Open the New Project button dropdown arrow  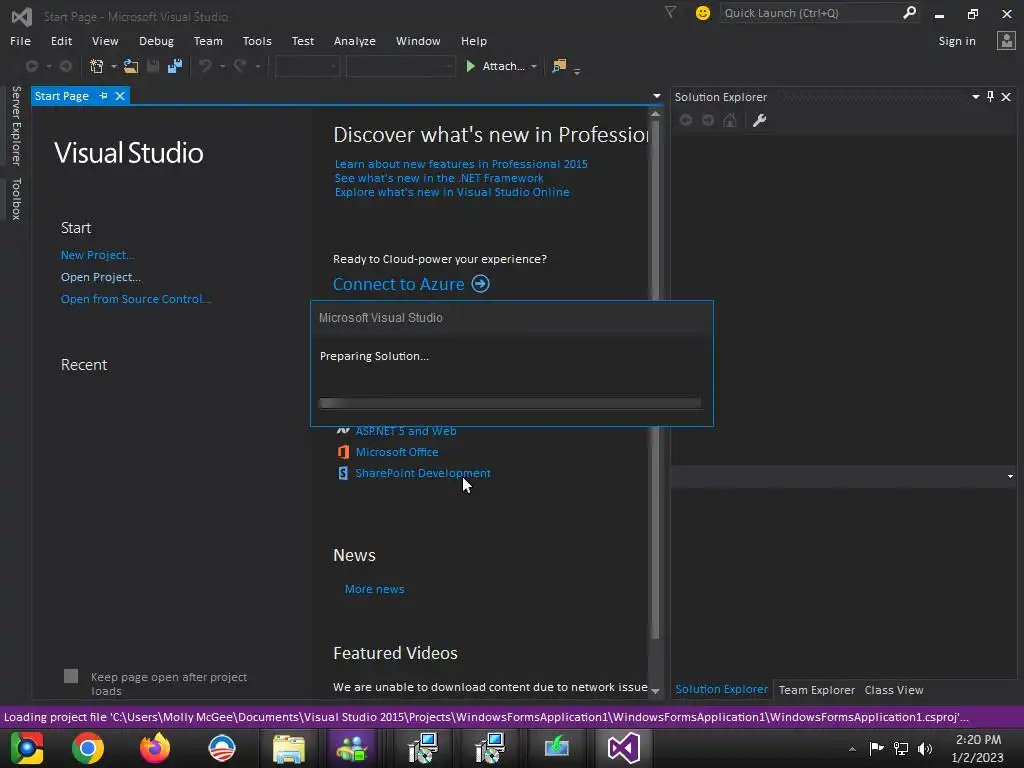[114, 67]
